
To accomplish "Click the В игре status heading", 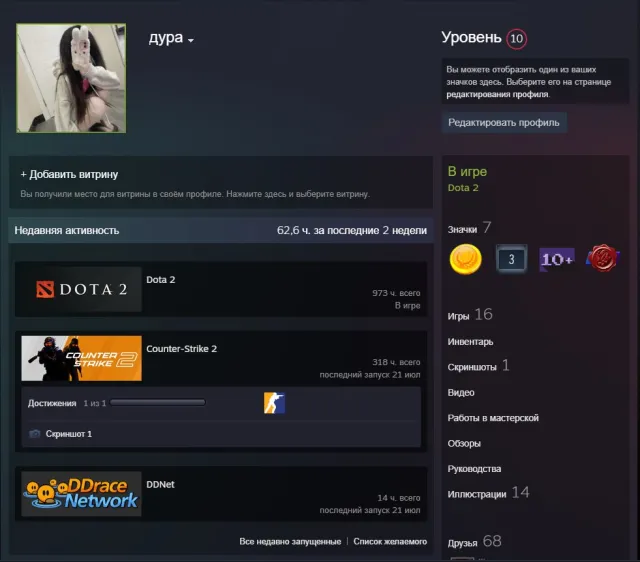I will pos(467,171).
